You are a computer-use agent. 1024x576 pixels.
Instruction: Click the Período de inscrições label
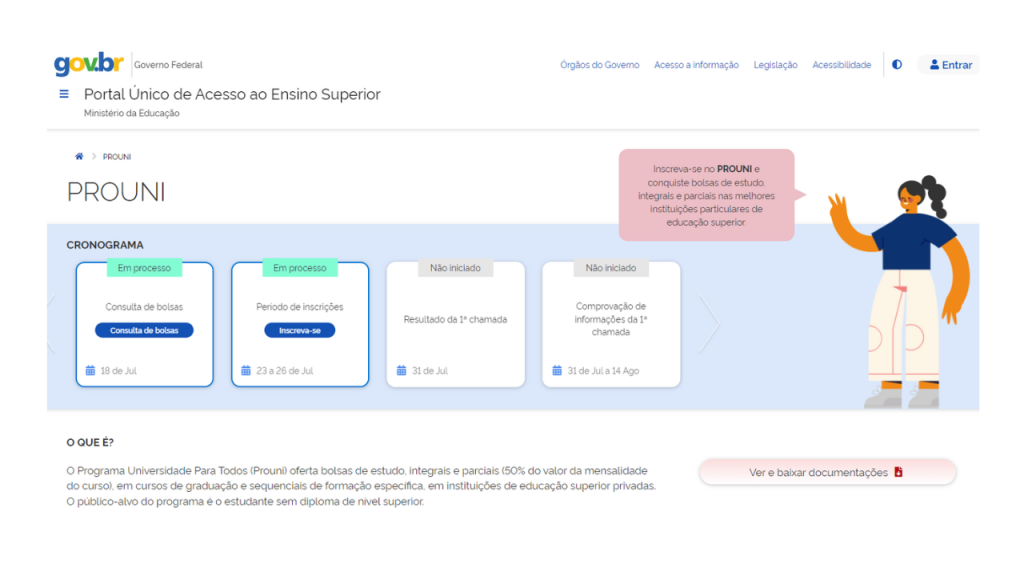(300, 307)
